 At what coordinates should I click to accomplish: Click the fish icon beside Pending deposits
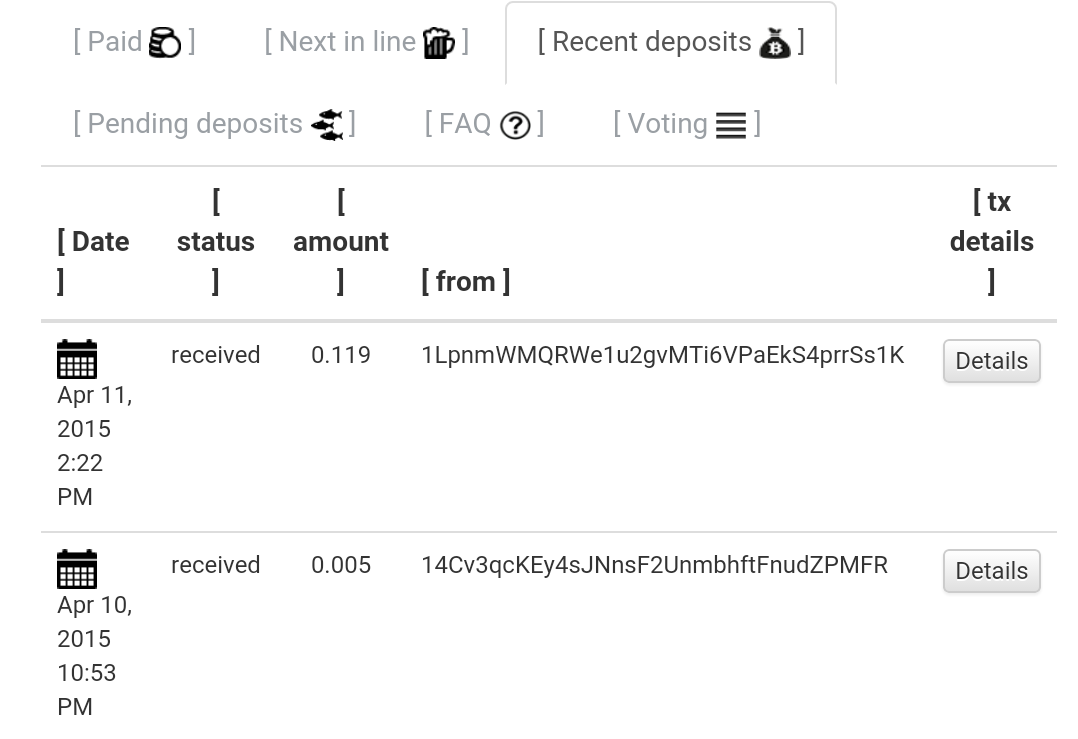click(x=327, y=124)
